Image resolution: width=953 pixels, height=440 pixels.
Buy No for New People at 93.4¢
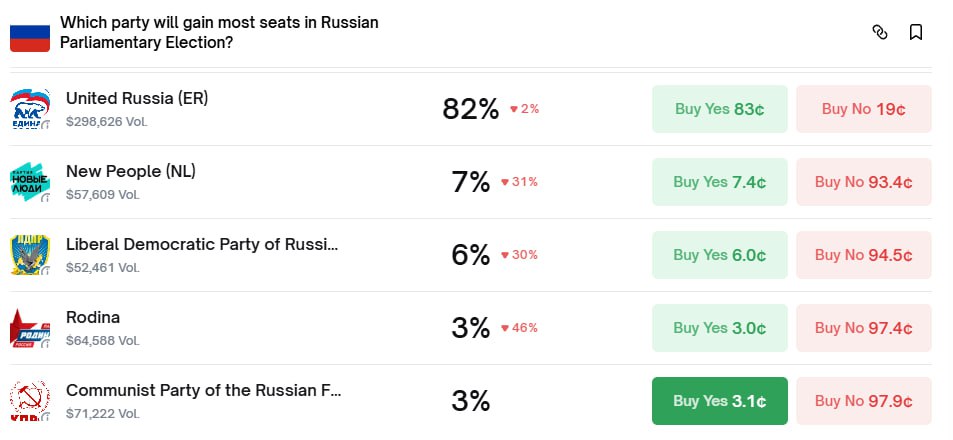pyautogui.click(x=864, y=182)
